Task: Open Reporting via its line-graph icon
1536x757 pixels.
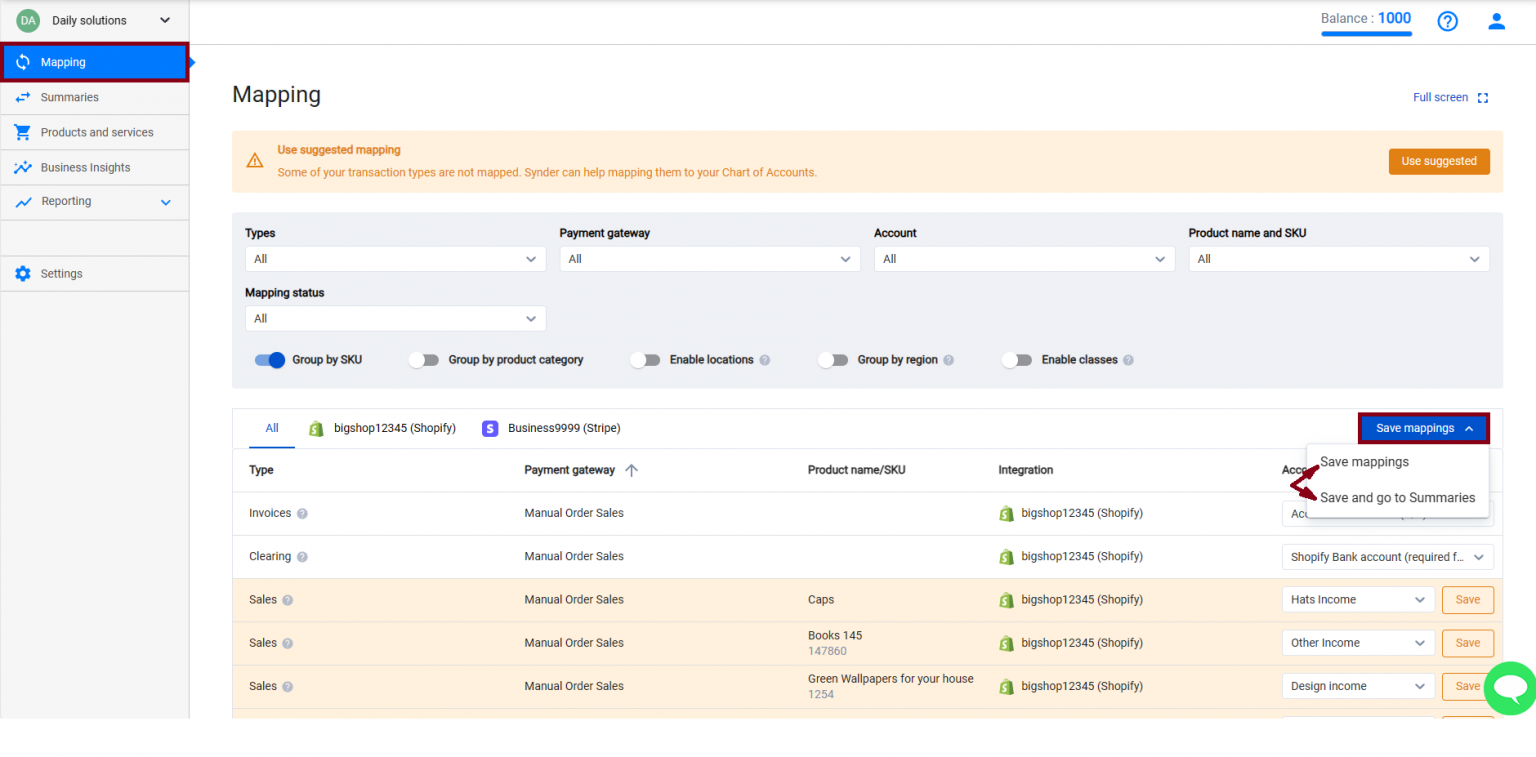Action: (22, 201)
